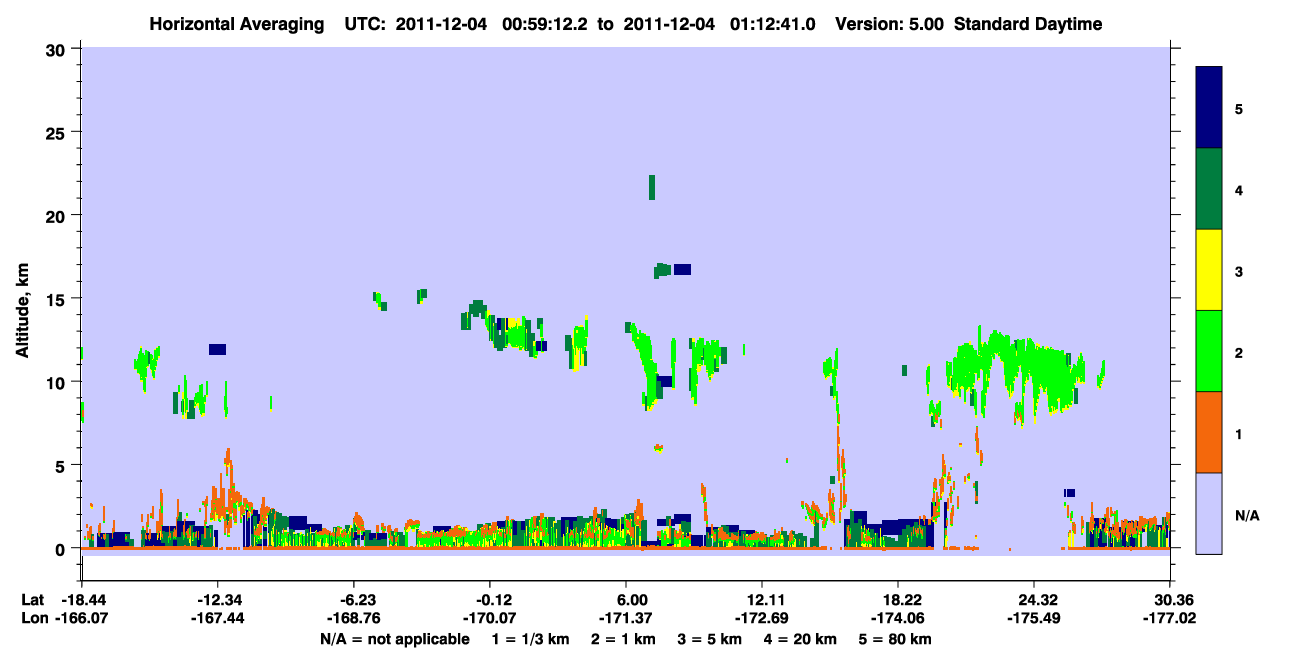Click the longitude value -168.76
This screenshot has height=667, width=1300.
(354, 618)
